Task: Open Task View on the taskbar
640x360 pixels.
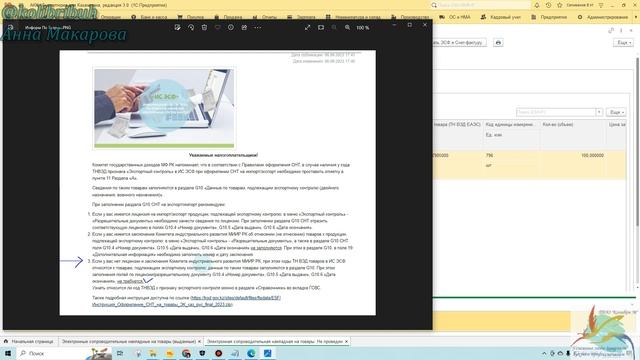Action: [120, 353]
